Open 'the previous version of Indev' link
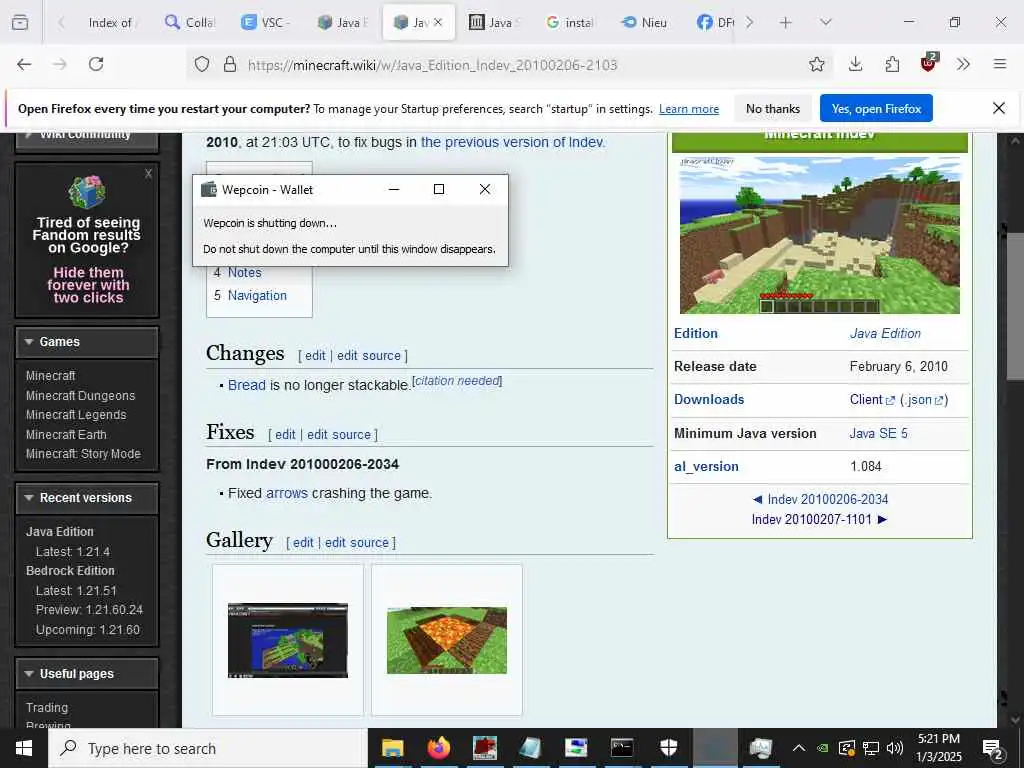The height and width of the screenshot is (768, 1024). click(x=512, y=142)
